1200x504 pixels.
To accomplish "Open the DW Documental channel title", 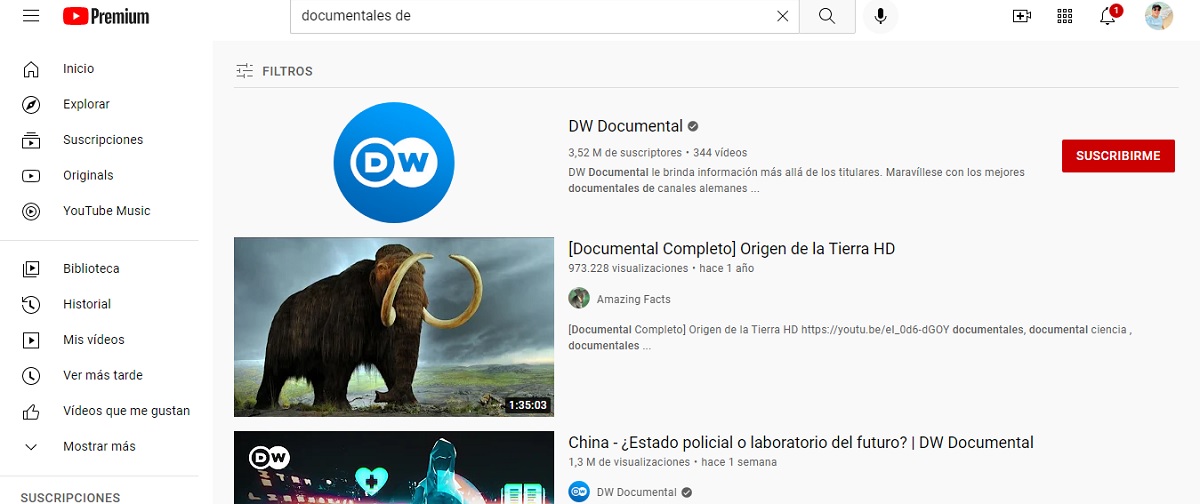I will (x=625, y=126).
